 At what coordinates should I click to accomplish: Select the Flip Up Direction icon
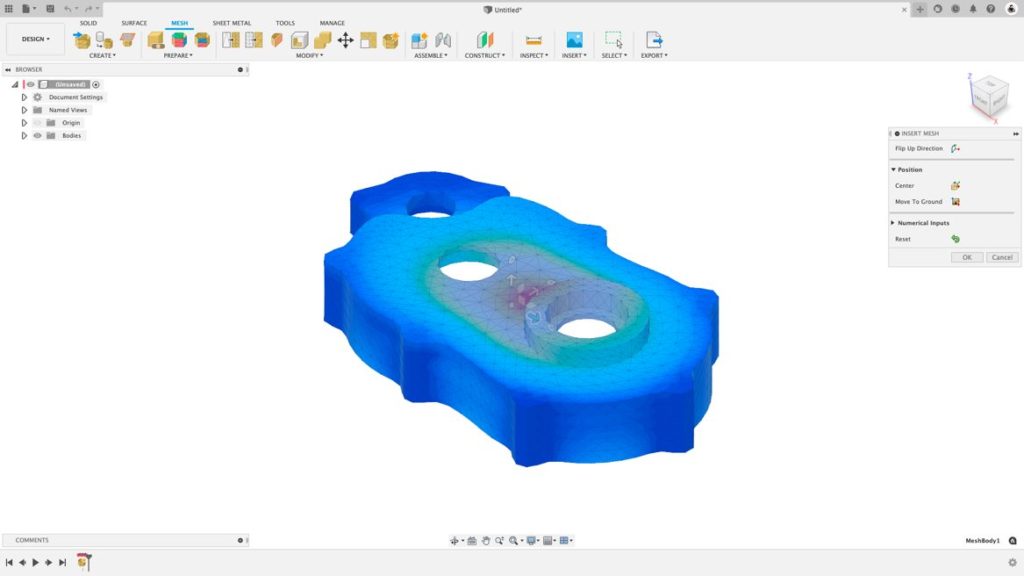click(x=955, y=149)
